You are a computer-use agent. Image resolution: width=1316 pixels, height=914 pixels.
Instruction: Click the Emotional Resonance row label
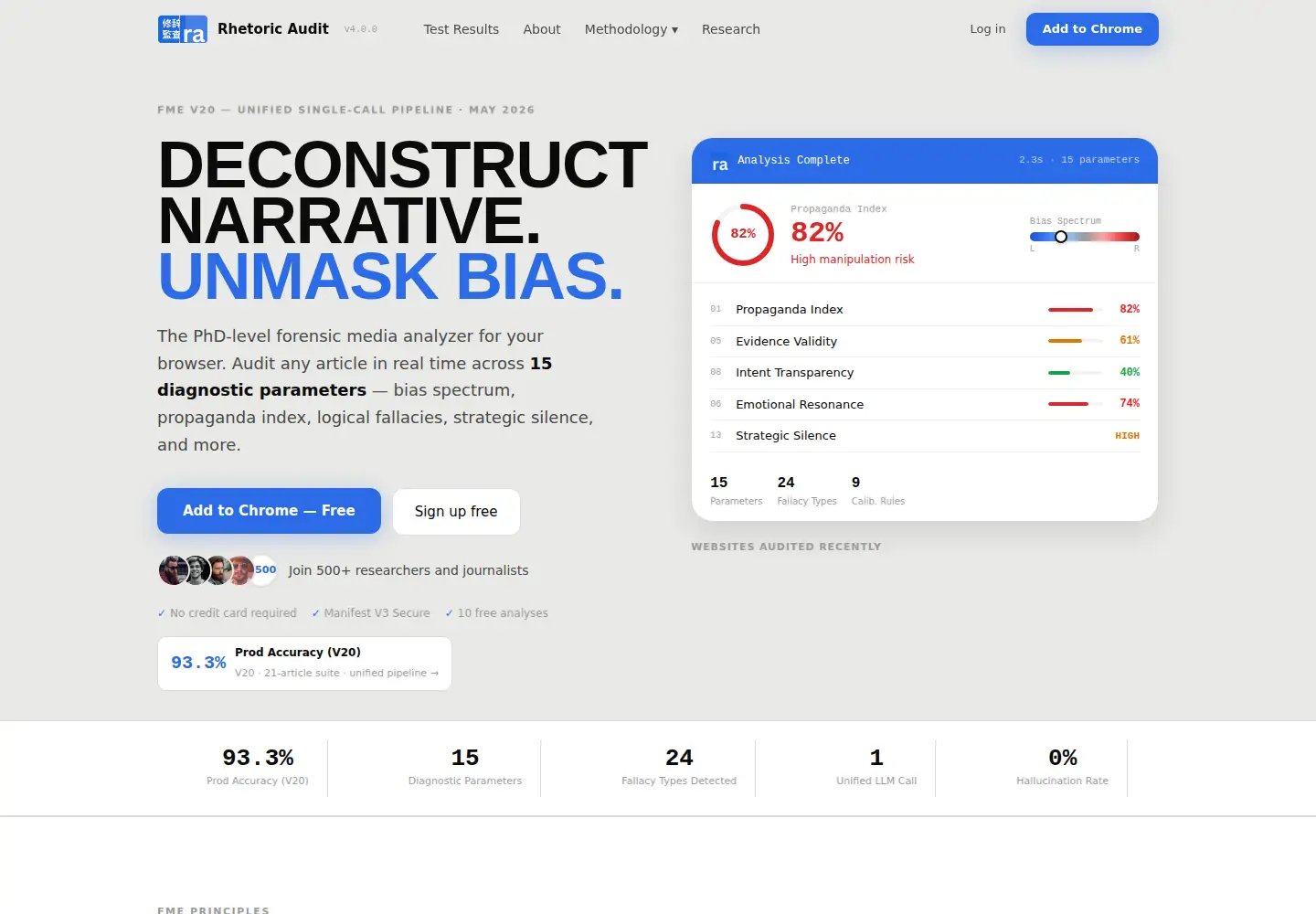pos(800,404)
